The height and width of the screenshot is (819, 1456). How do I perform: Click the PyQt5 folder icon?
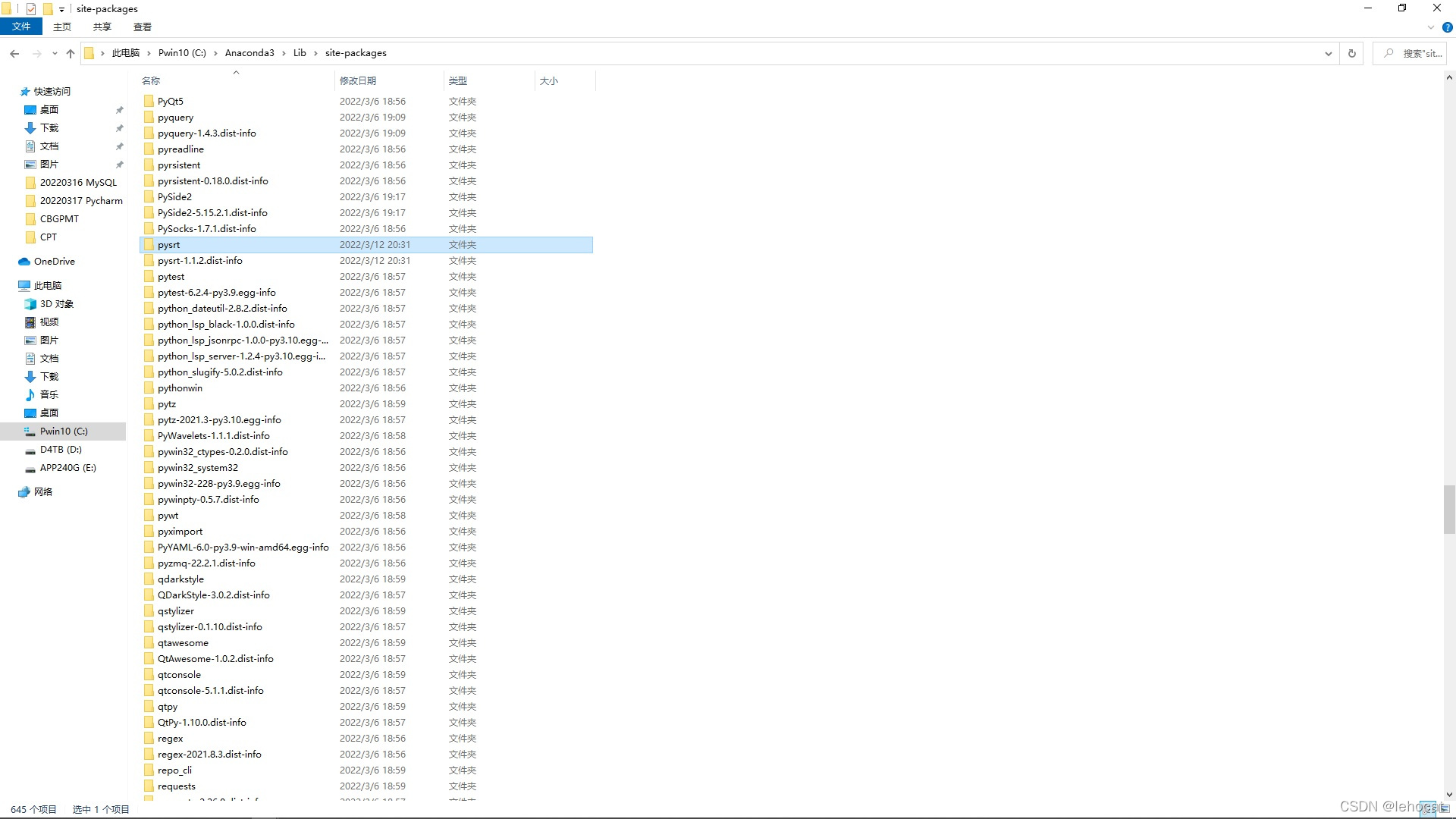(x=149, y=101)
